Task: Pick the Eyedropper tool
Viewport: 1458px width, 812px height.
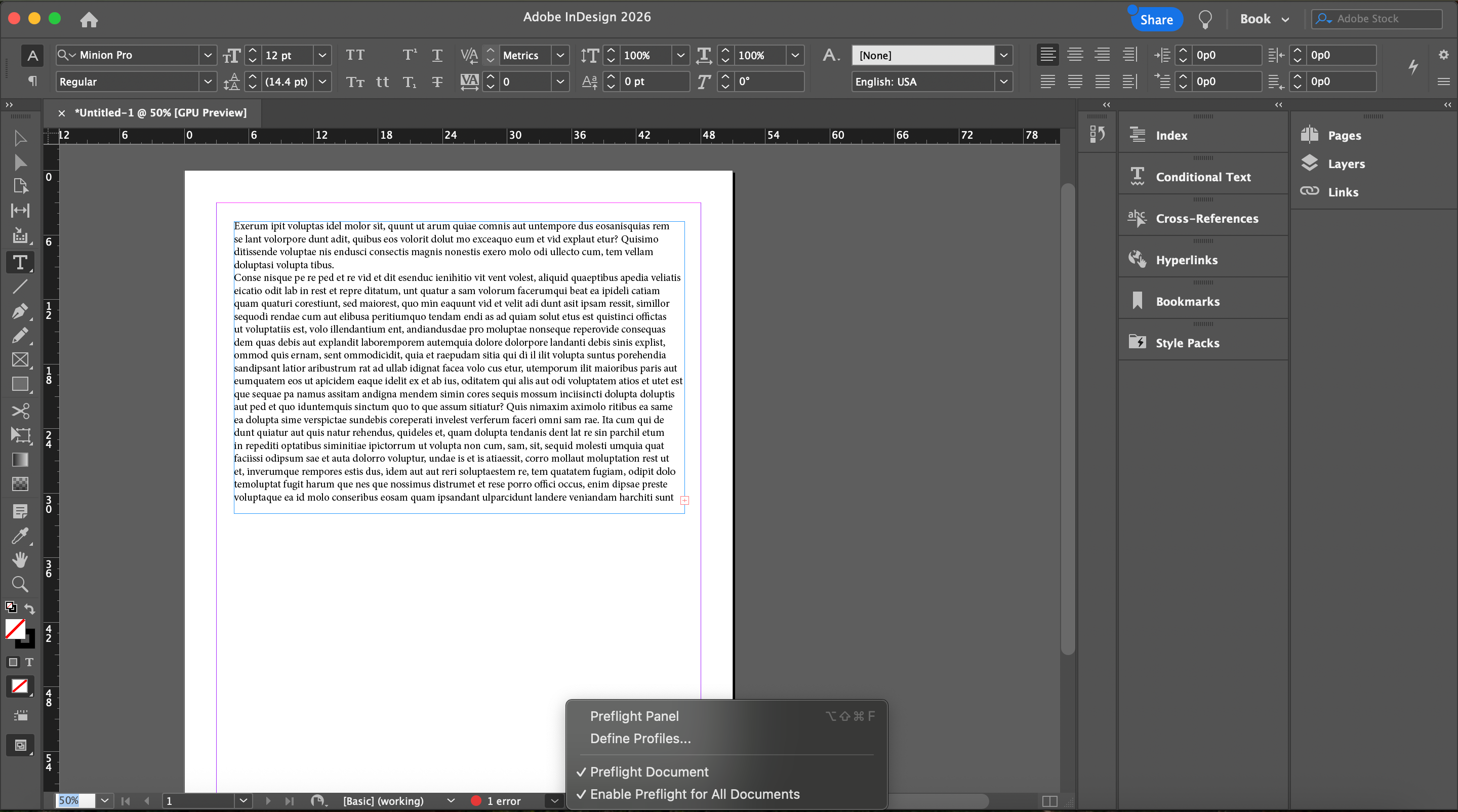Action: (x=20, y=535)
